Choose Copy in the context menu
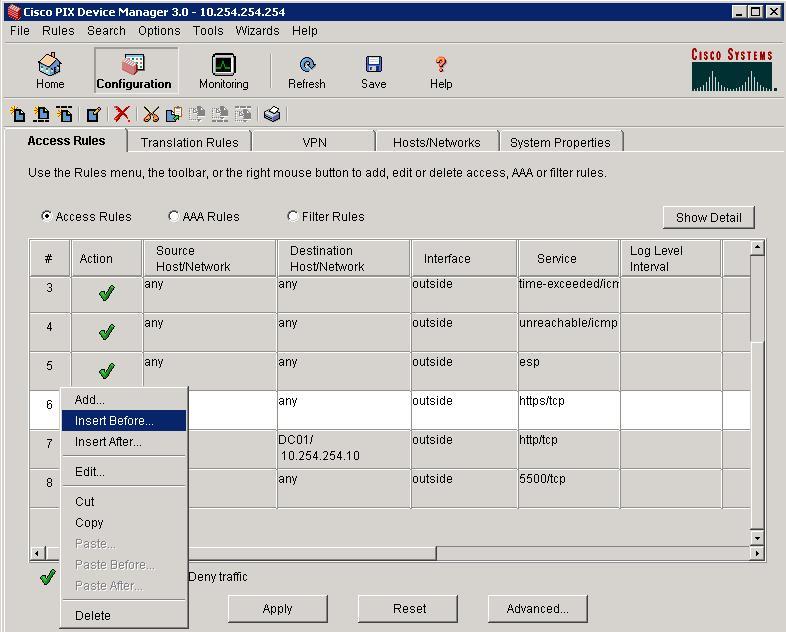Image resolution: width=786 pixels, height=632 pixels. pyautogui.click(x=124, y=523)
